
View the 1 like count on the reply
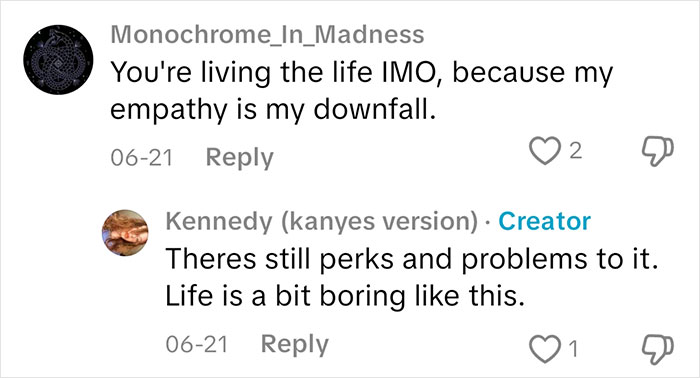(x=574, y=349)
